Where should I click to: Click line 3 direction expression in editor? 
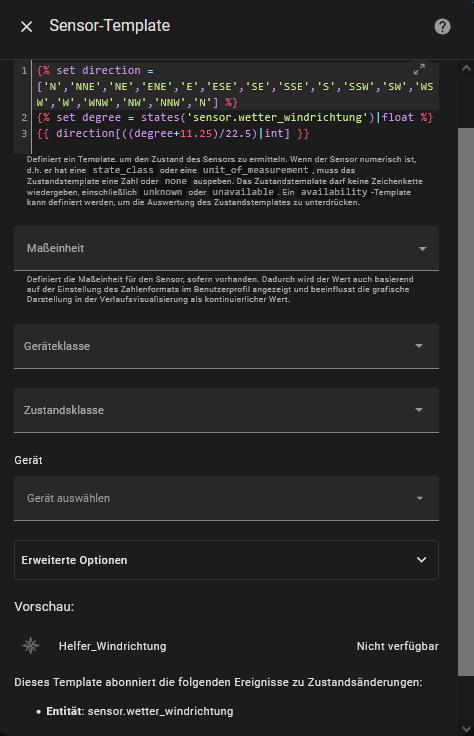pos(173,133)
